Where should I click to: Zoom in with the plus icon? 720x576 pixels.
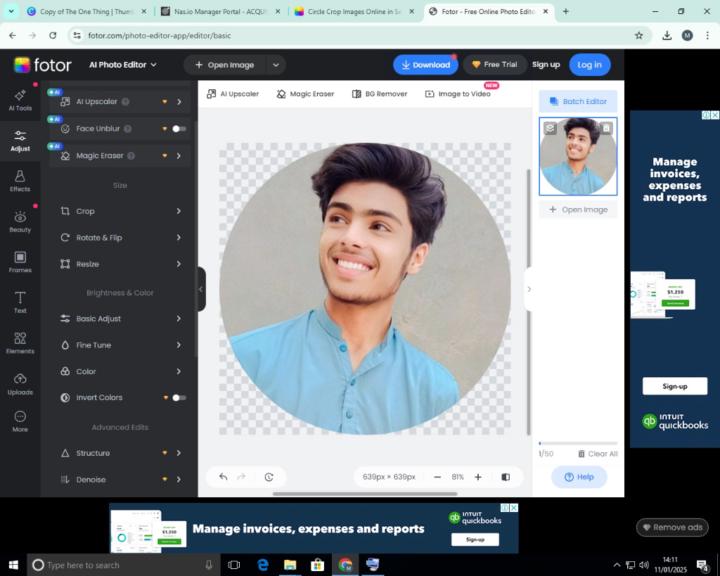coord(478,477)
